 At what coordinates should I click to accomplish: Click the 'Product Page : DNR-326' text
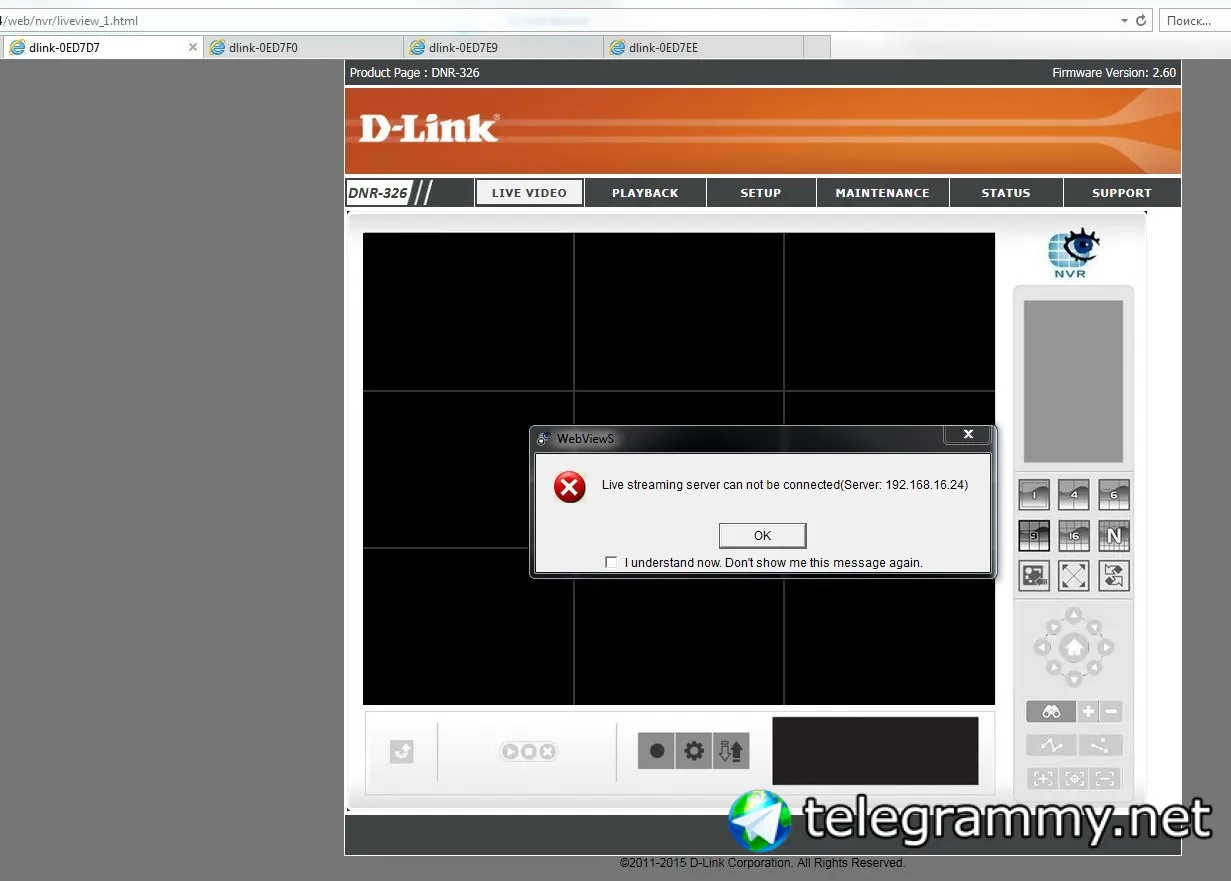pos(414,73)
